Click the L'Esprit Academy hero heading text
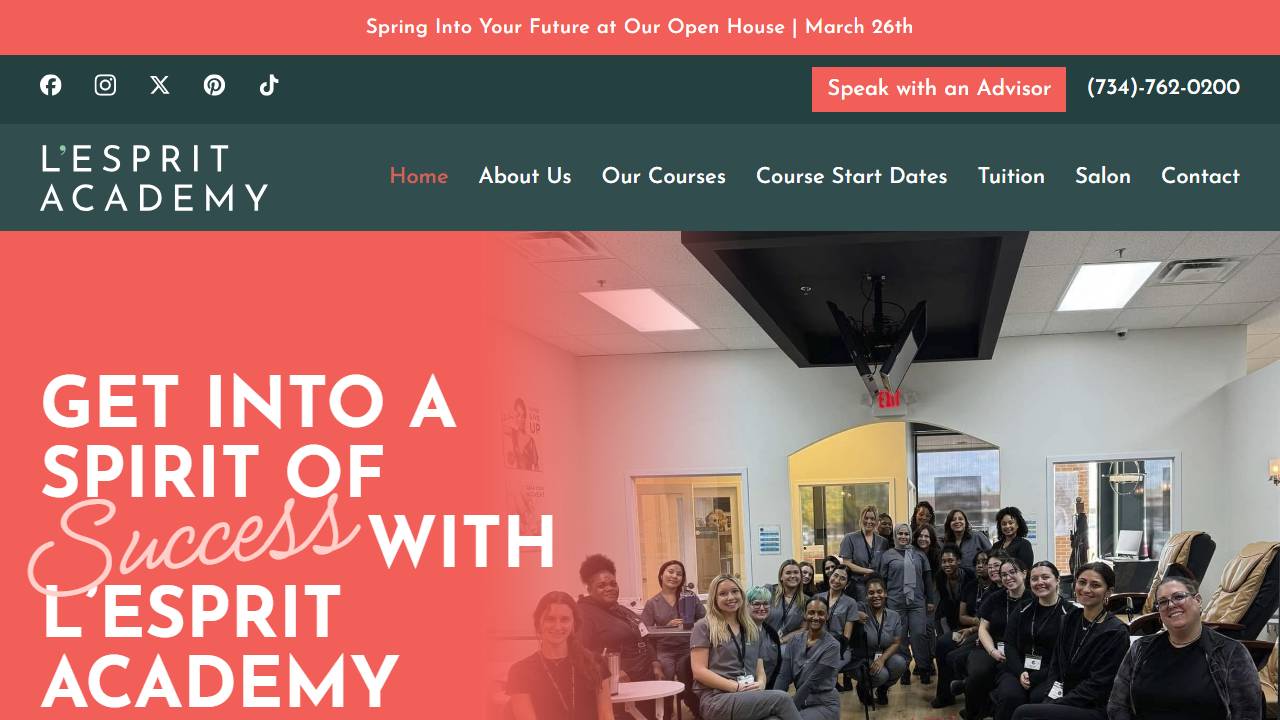Viewport: 1280px width, 720px height. [220, 647]
